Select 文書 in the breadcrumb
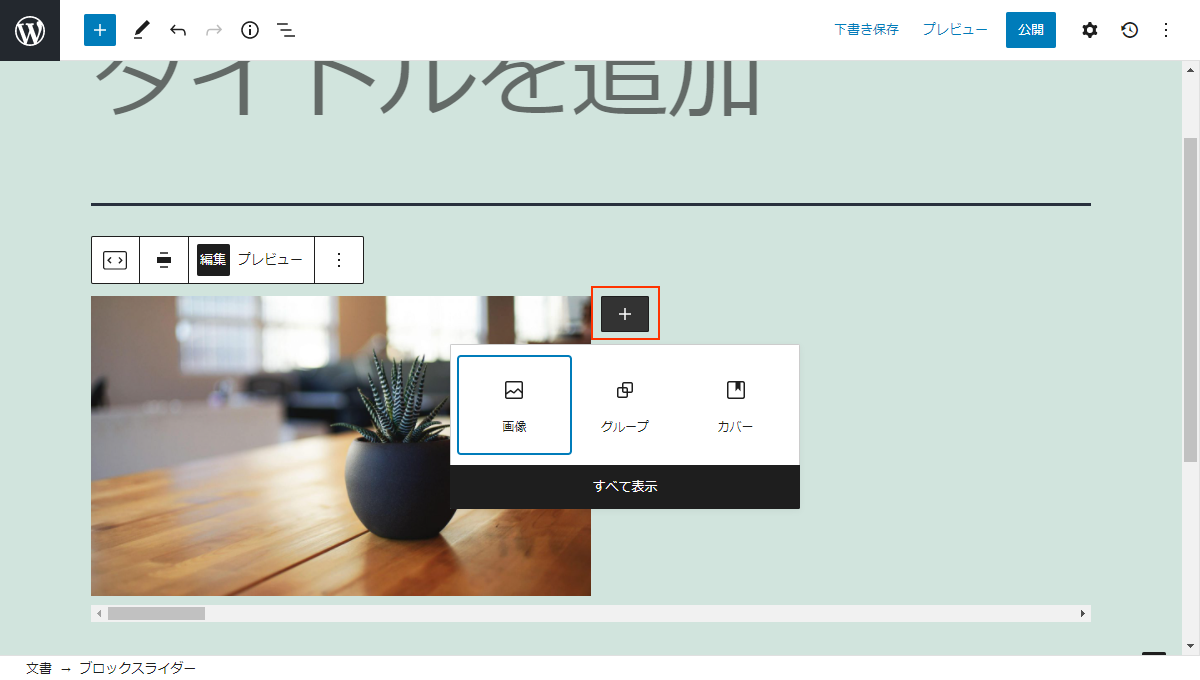 [39, 668]
